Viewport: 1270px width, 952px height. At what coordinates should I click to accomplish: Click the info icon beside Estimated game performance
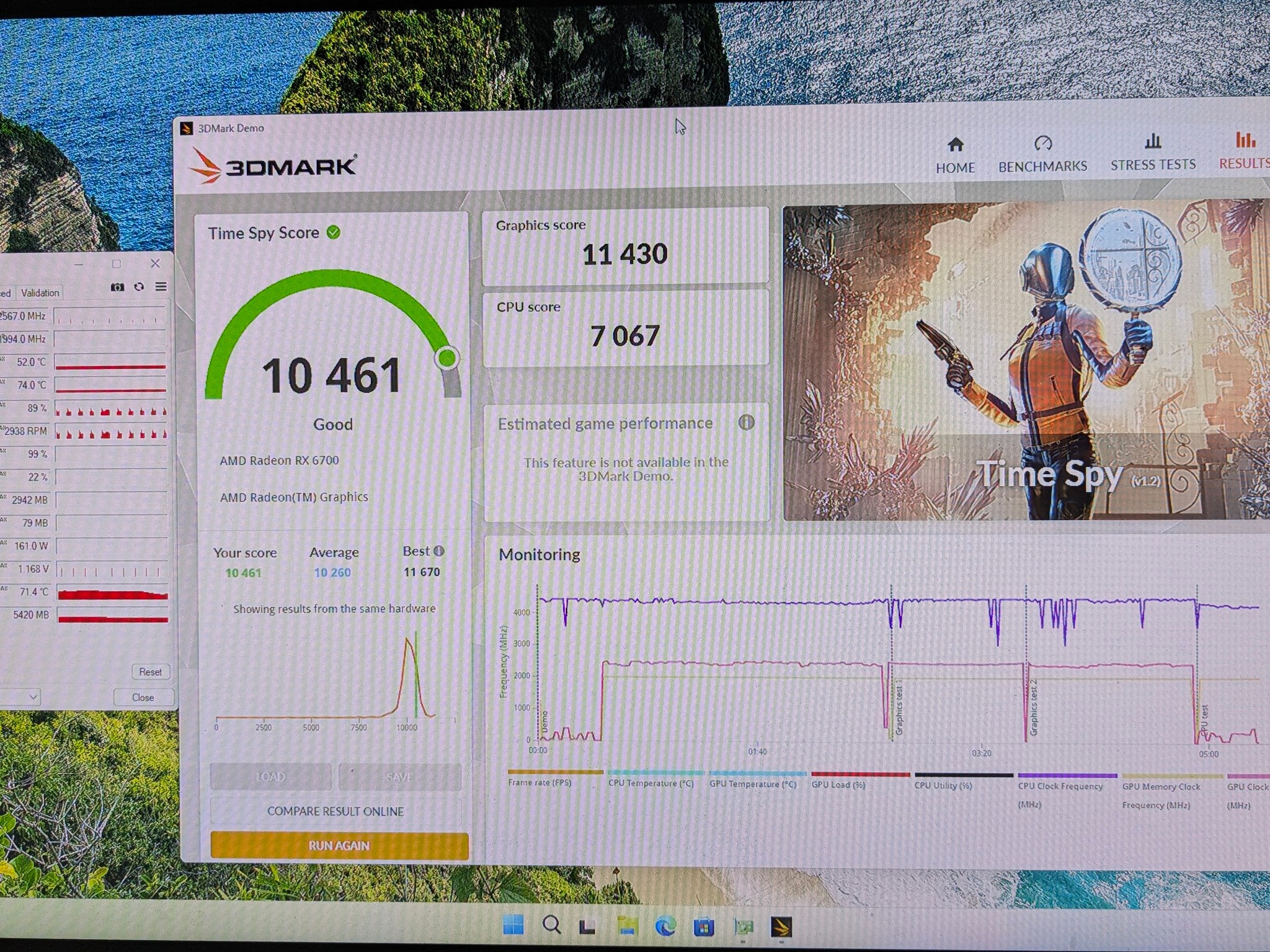click(746, 423)
